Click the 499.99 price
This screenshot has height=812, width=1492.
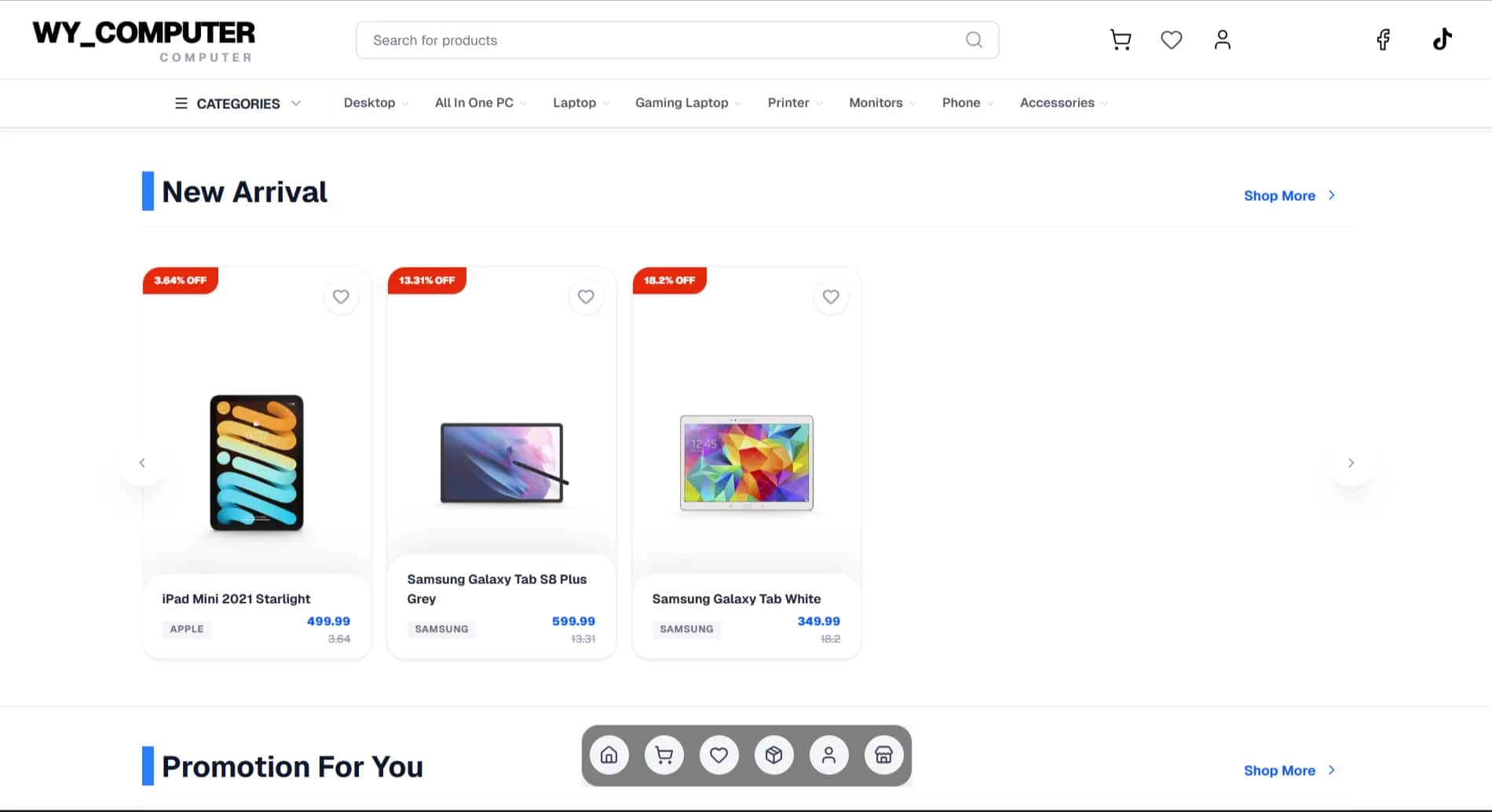328,621
